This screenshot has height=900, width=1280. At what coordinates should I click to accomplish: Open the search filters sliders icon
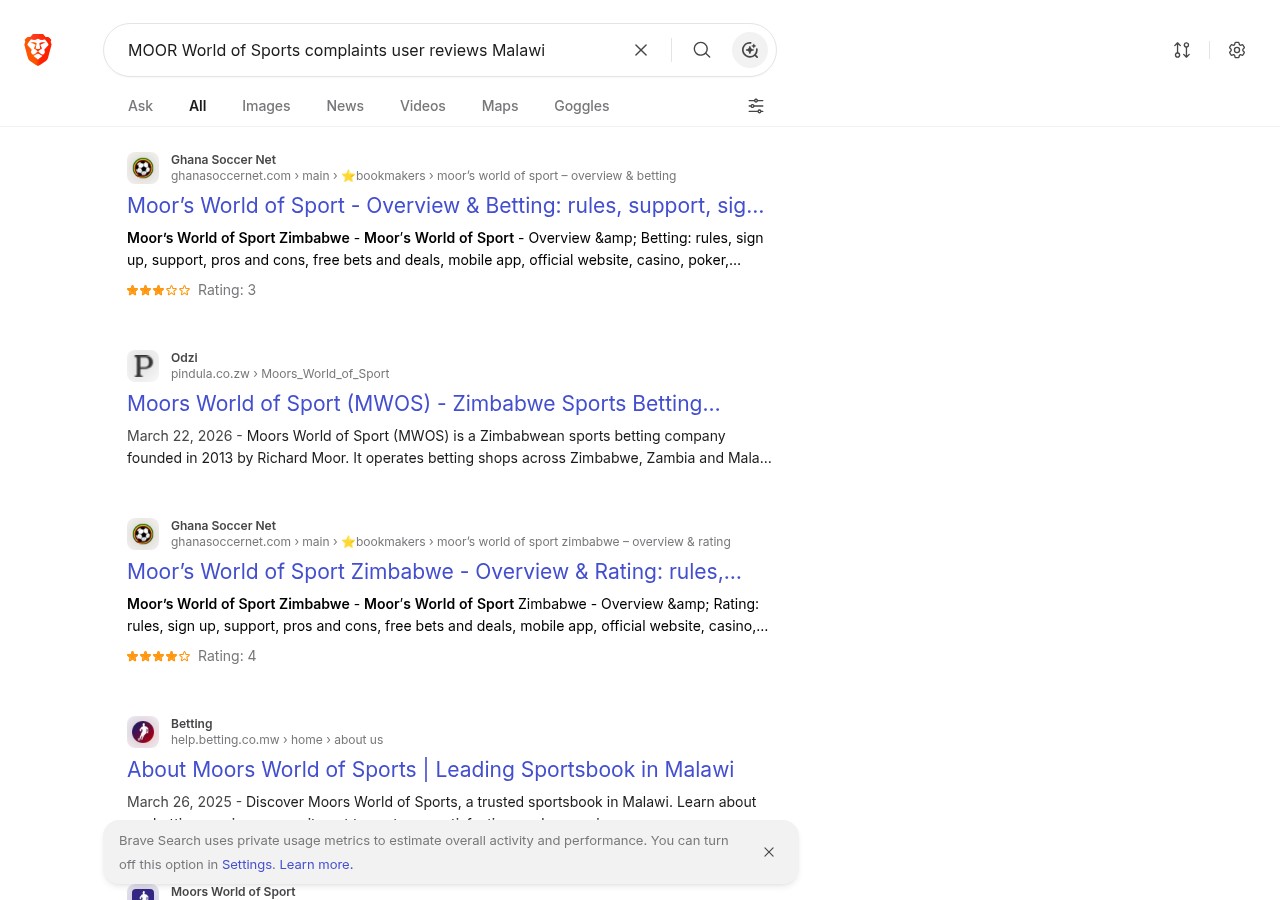pos(756,106)
